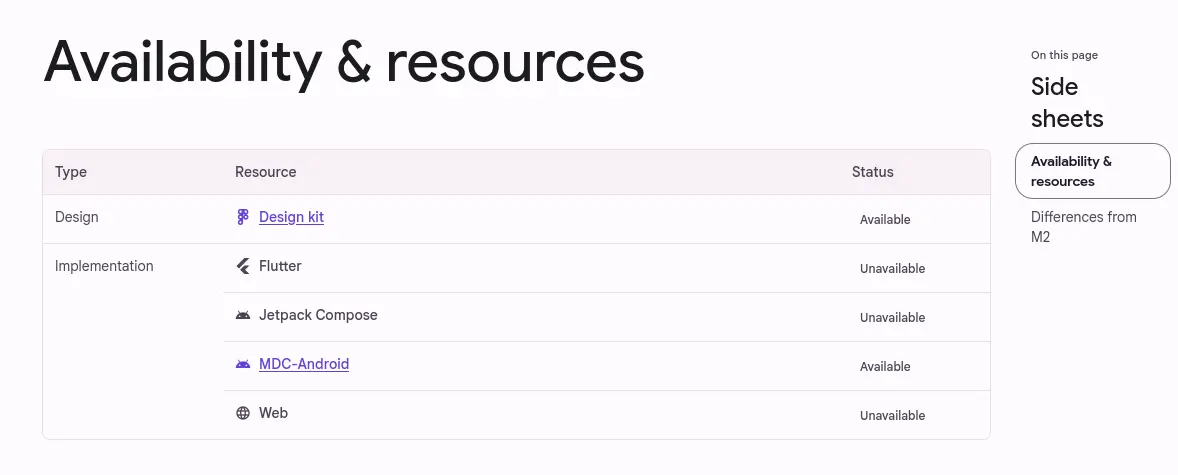Click the Resource column header
The image size is (1178, 475).
point(265,172)
